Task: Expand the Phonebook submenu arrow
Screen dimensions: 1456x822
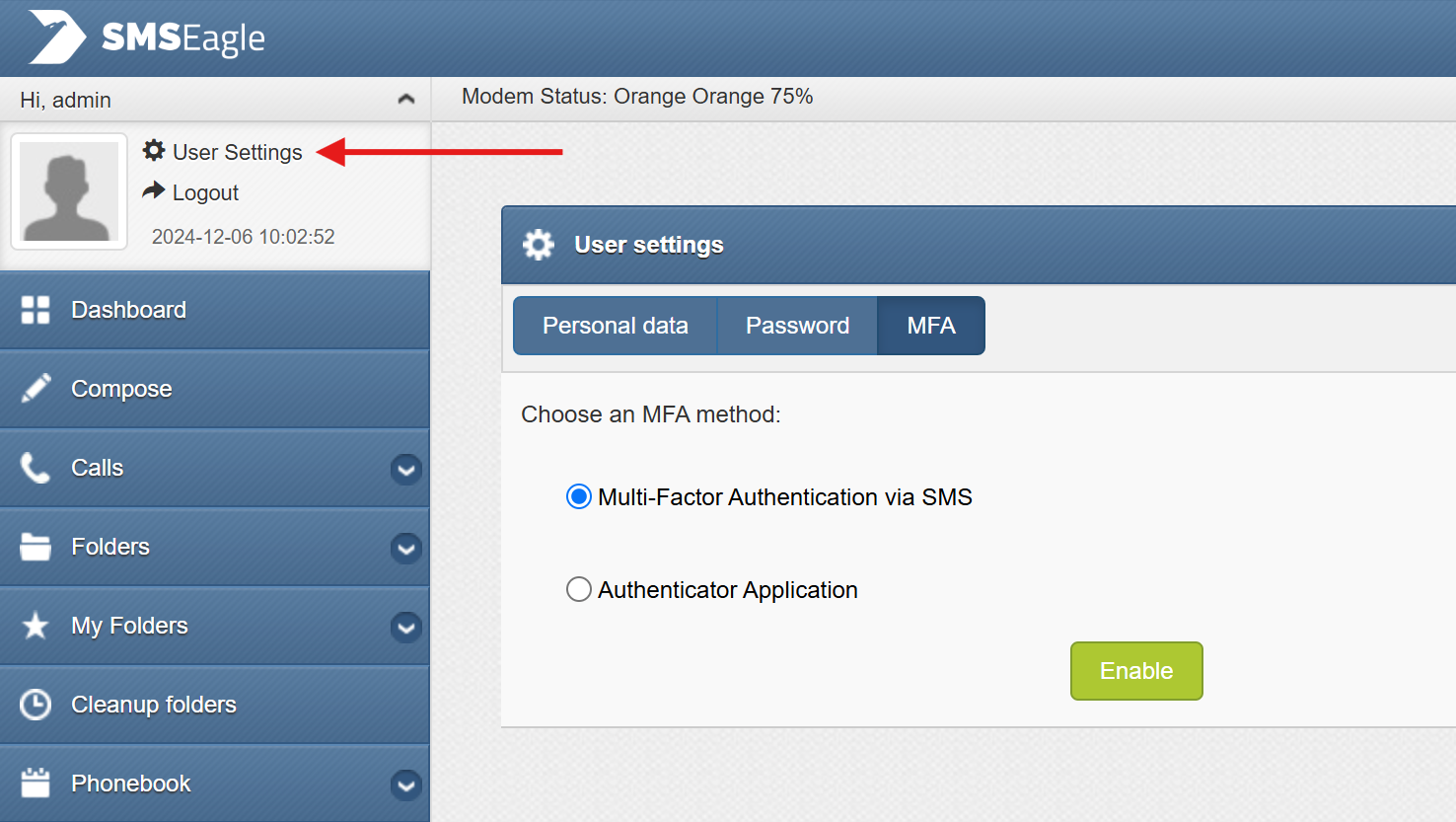Action: click(406, 785)
